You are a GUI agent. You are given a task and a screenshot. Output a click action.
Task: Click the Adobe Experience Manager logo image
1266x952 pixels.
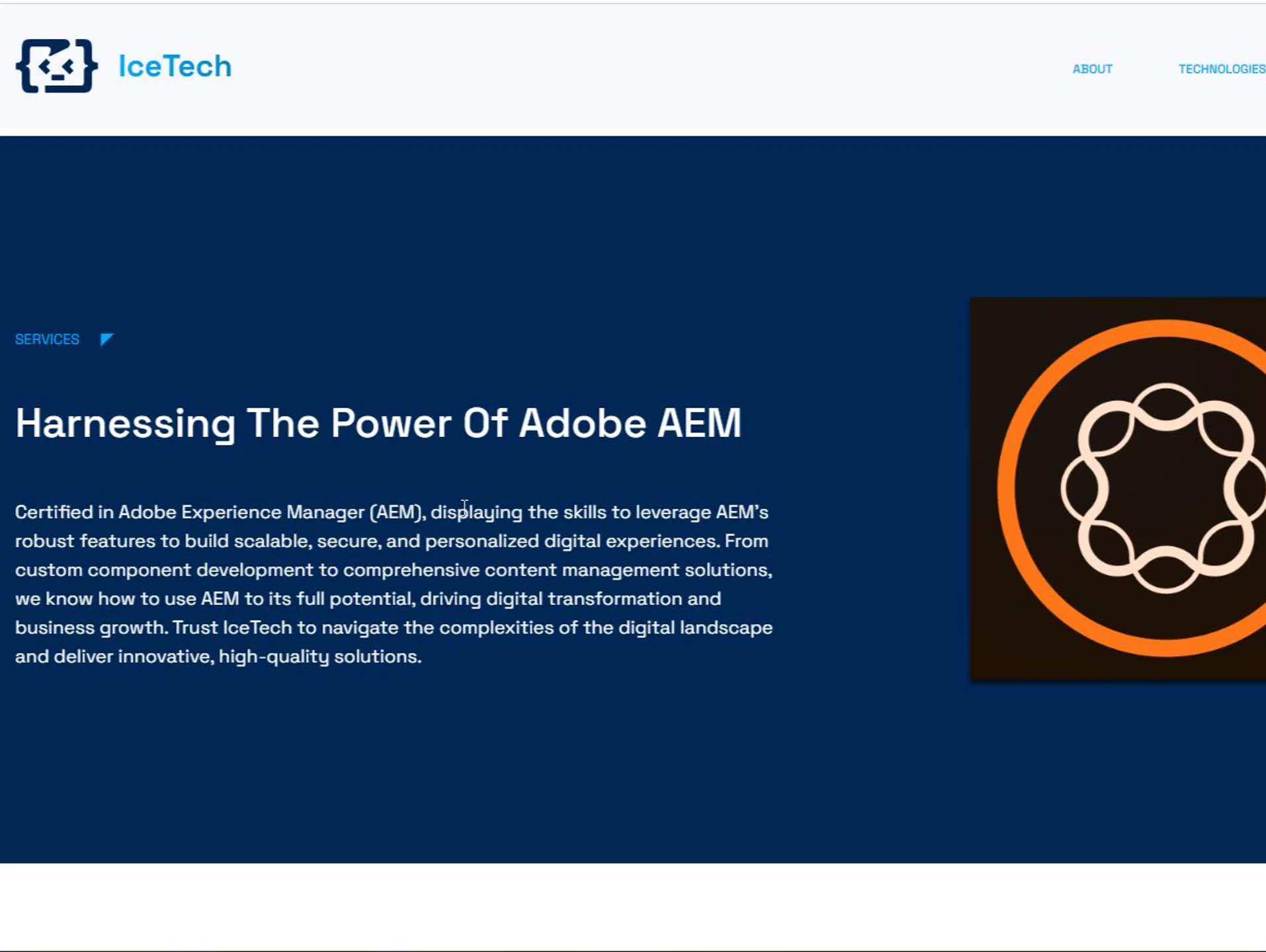[x=1118, y=489]
